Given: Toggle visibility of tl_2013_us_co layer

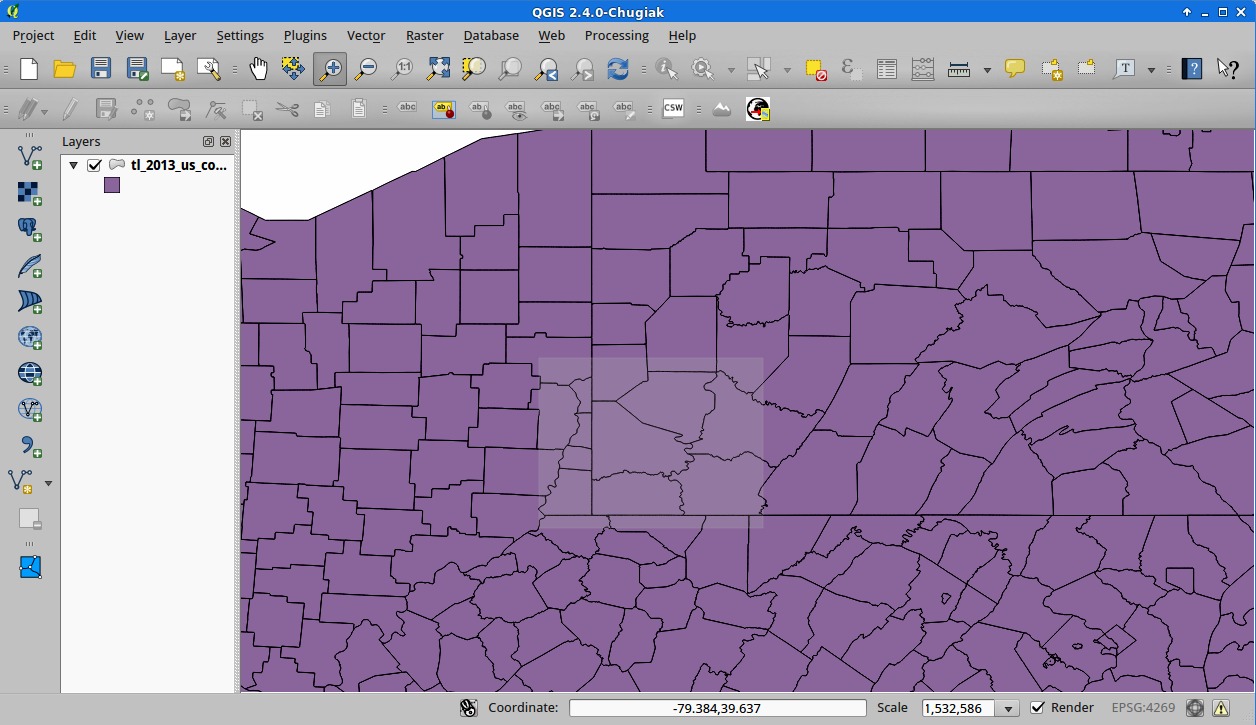Looking at the screenshot, I should click(95, 165).
